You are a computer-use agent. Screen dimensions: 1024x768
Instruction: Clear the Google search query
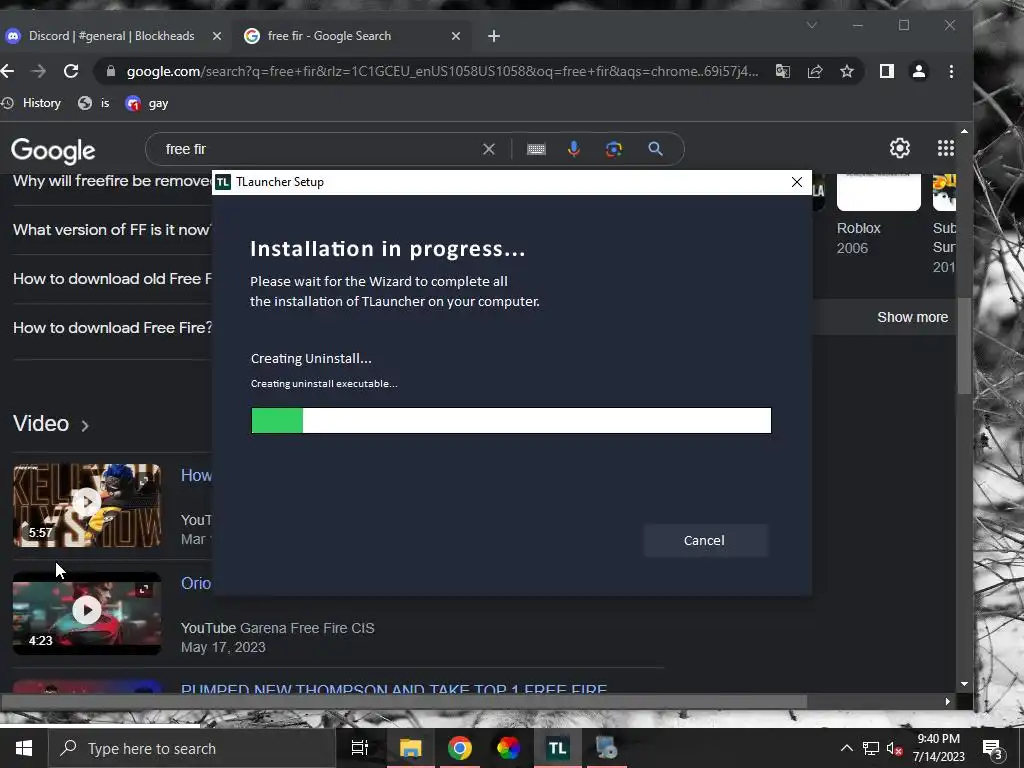(x=488, y=149)
